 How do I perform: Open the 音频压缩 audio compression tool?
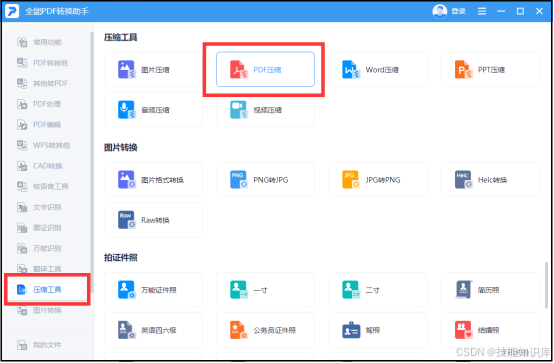tap(153, 110)
